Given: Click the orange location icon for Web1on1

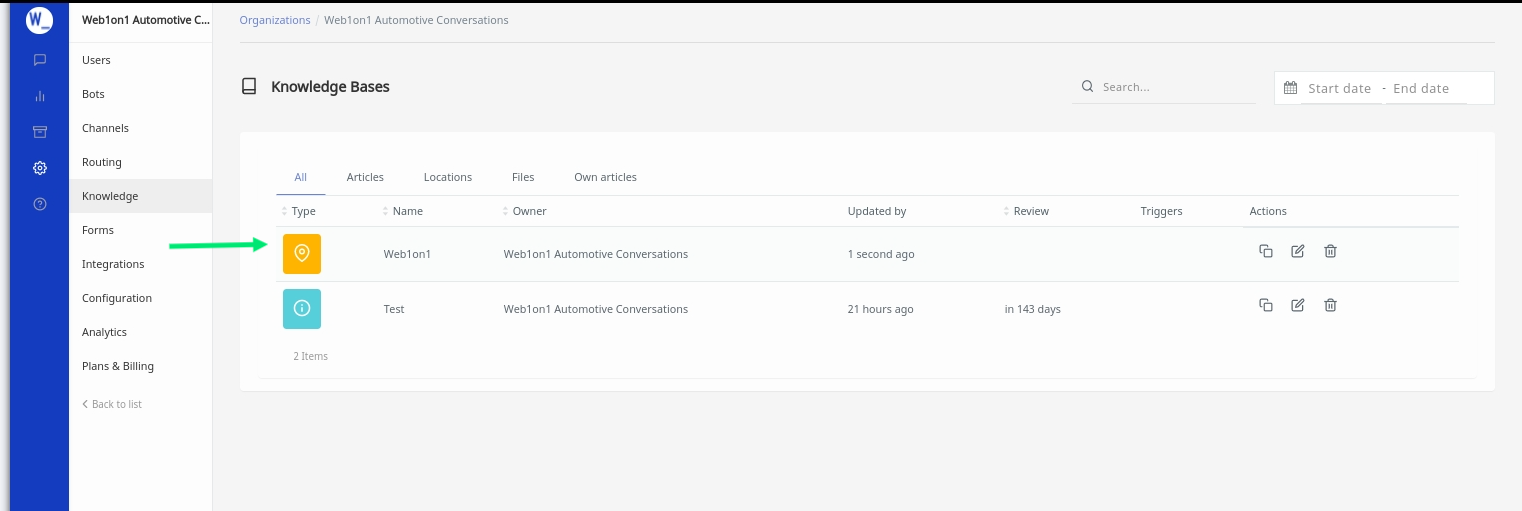Looking at the screenshot, I should coord(302,254).
